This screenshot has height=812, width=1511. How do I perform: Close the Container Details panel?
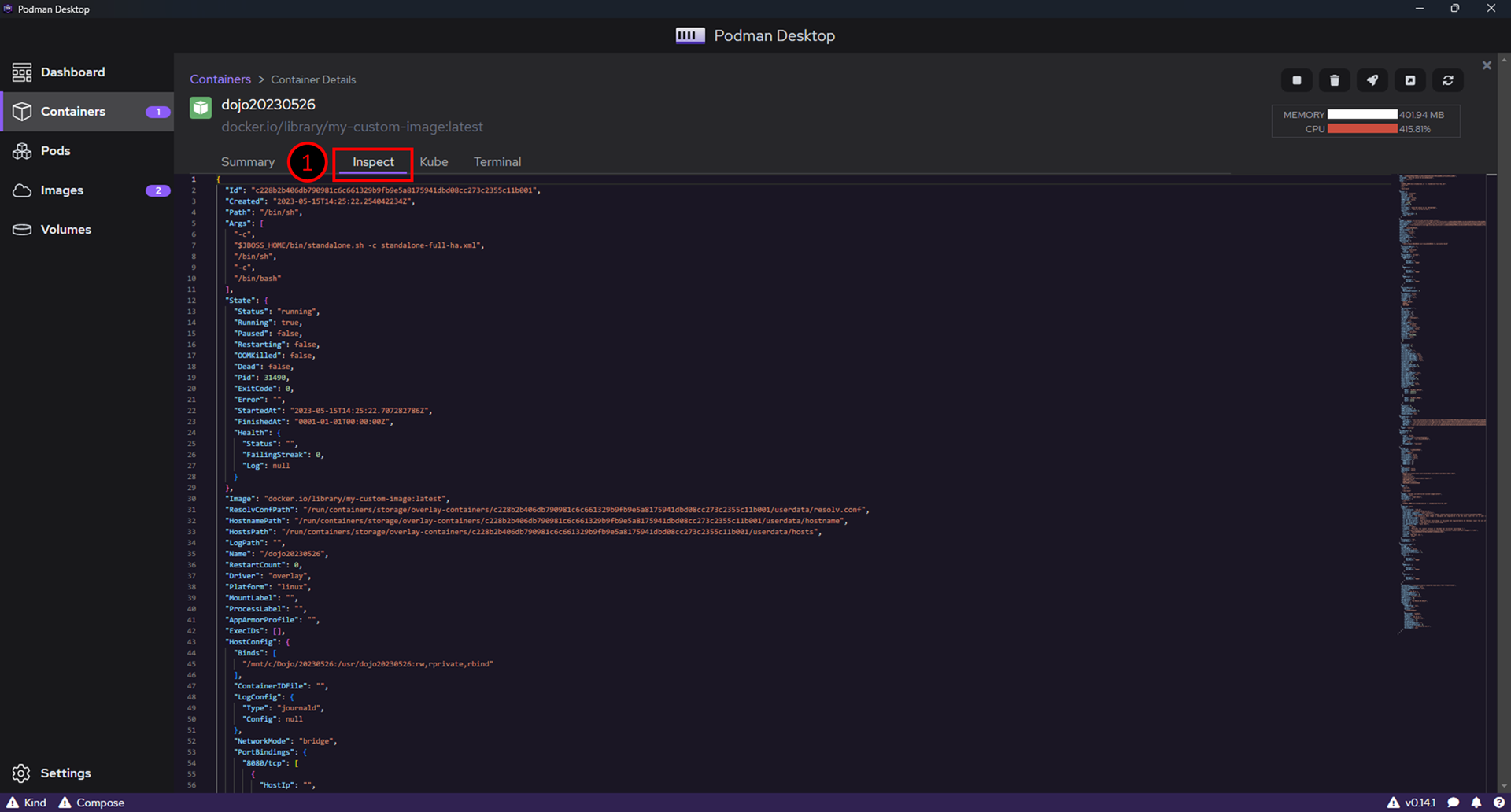1487,65
